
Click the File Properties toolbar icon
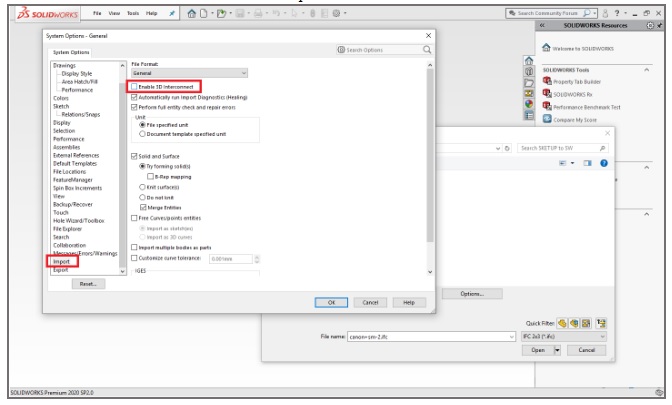(324, 14)
